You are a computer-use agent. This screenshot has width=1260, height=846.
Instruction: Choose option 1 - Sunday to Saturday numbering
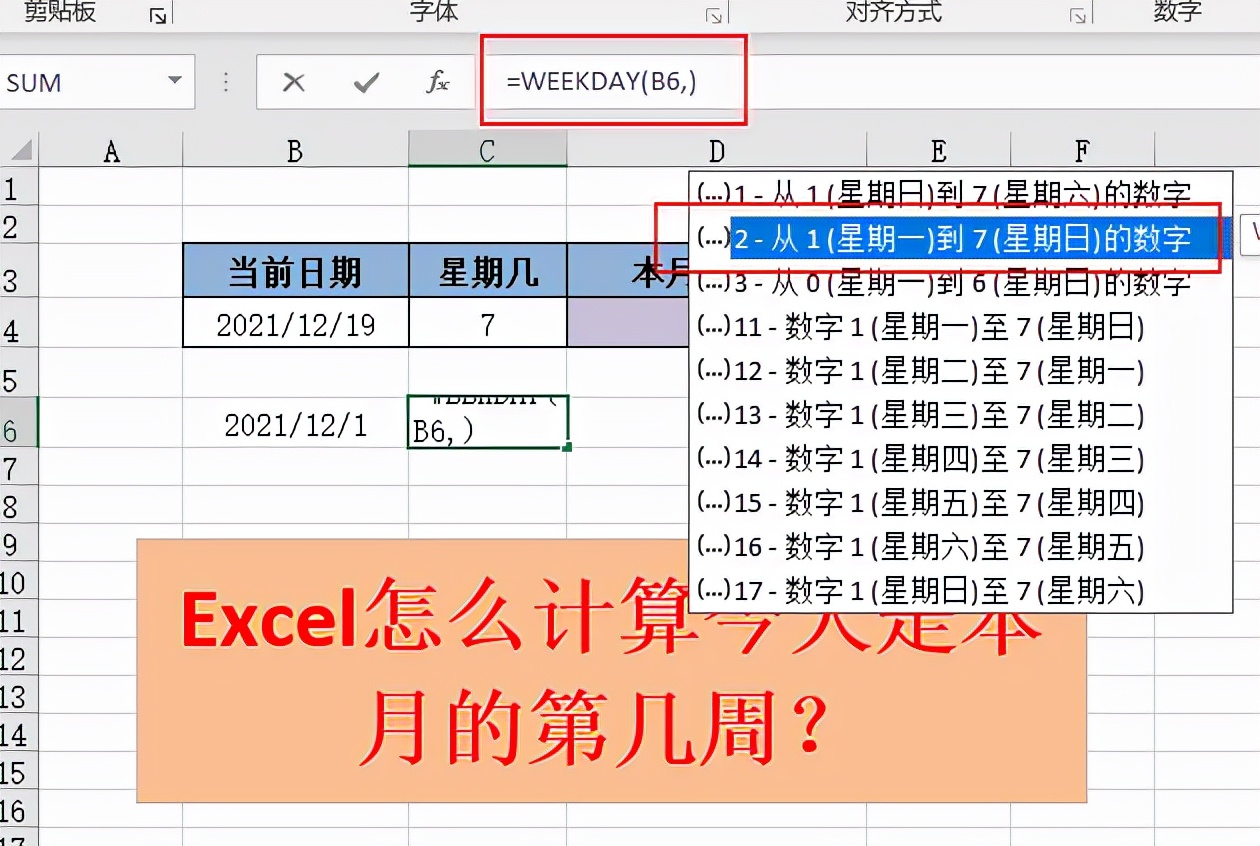pyautogui.click(x=960, y=192)
